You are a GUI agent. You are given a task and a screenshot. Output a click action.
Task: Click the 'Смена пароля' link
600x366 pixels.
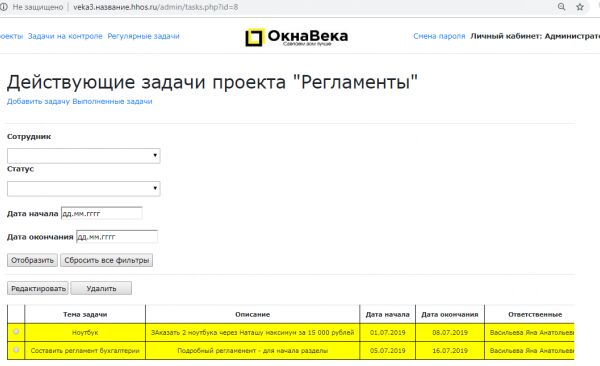pos(439,36)
